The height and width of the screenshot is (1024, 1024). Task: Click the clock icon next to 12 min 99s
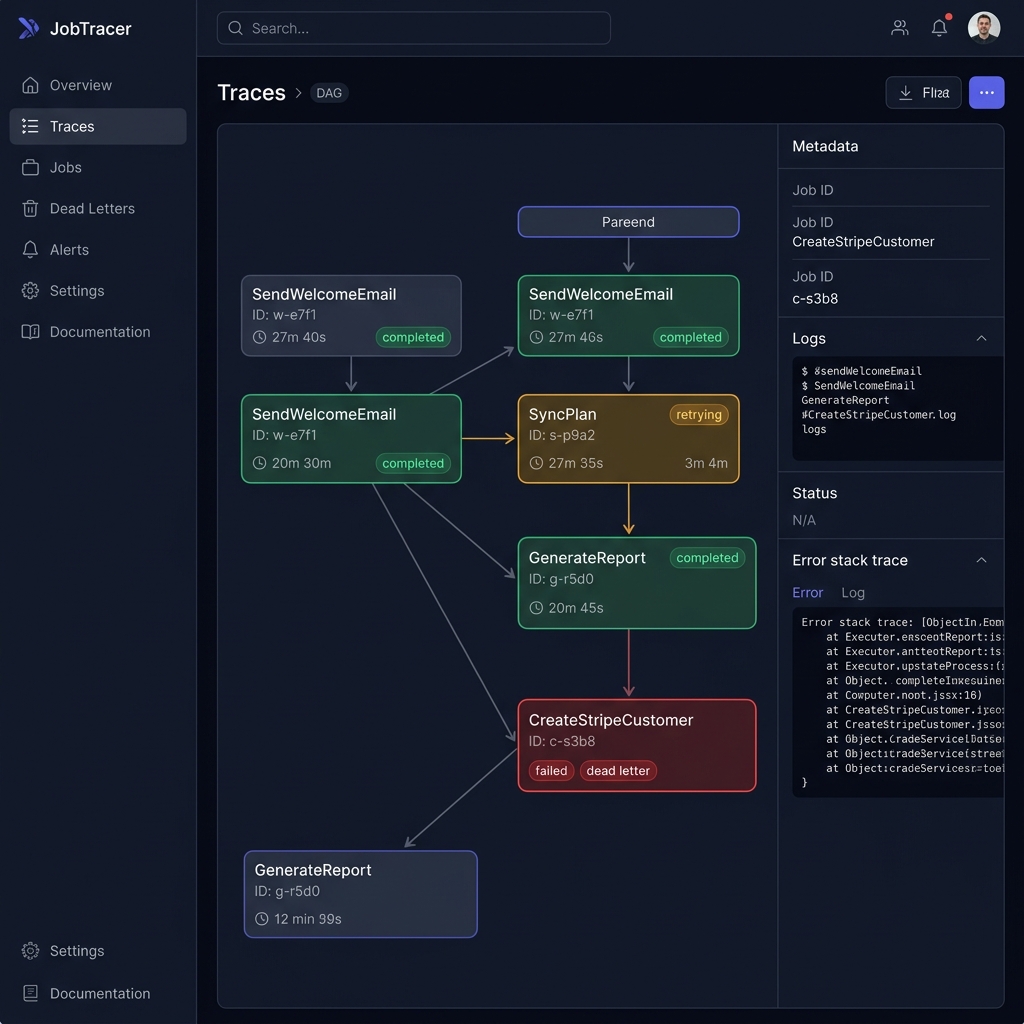point(262,919)
